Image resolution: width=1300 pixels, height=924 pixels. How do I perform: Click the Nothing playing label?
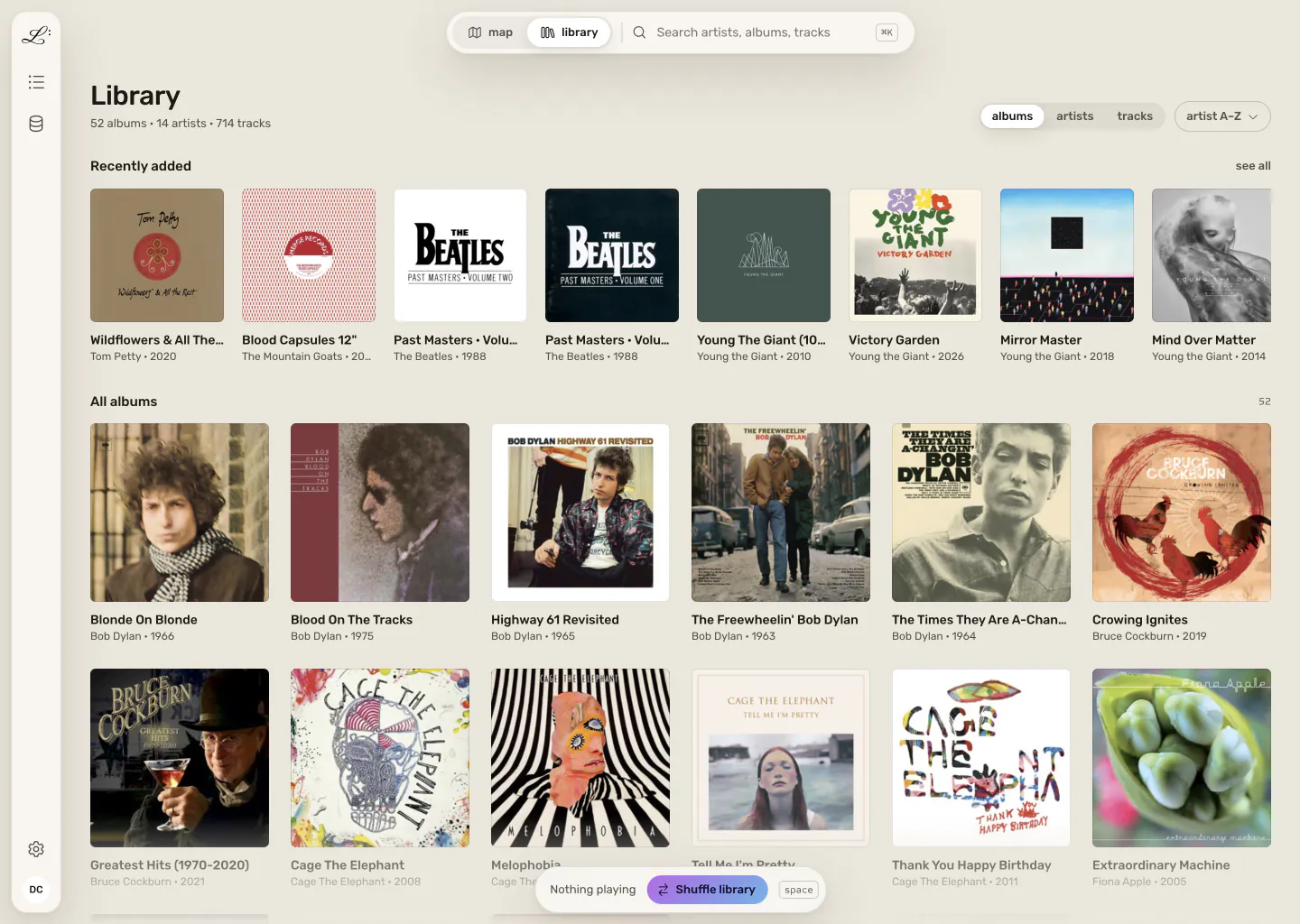[x=592, y=890]
